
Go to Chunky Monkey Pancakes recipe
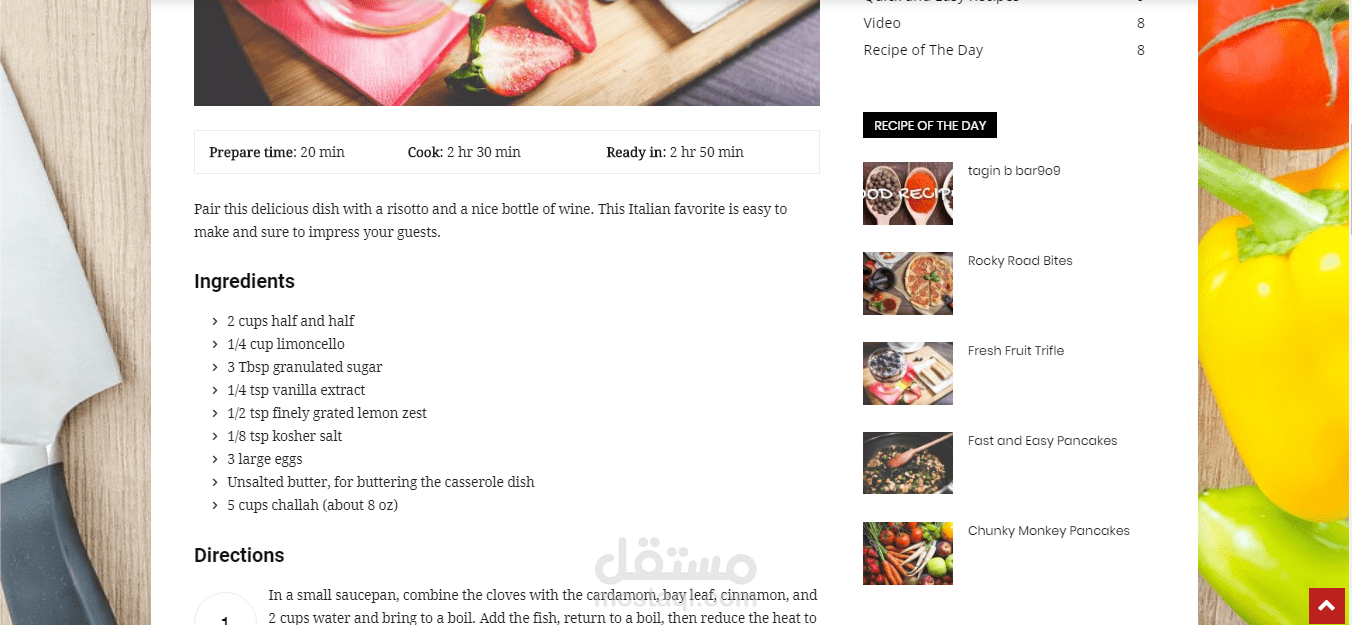tap(1049, 531)
